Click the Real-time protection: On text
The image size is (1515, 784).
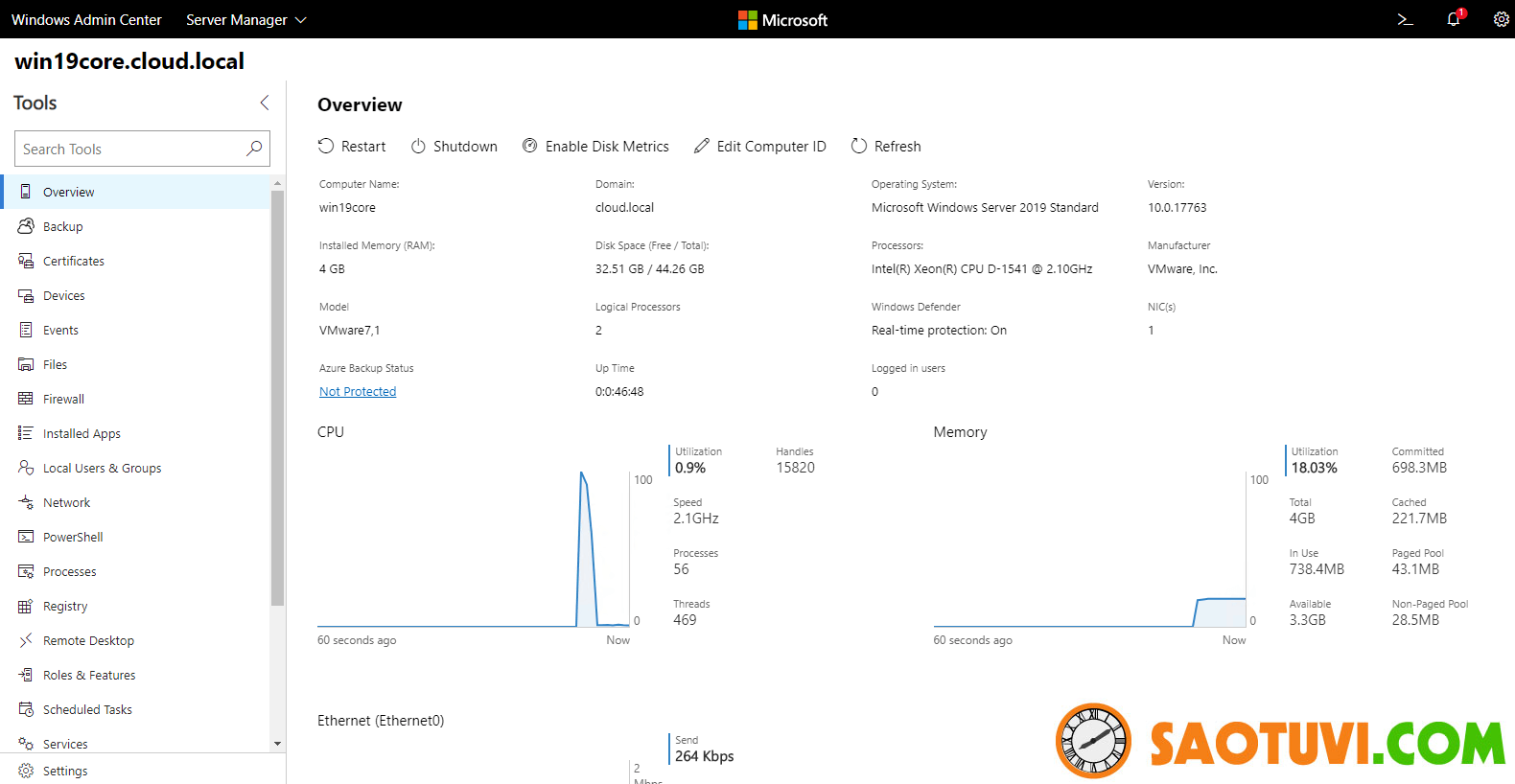(x=939, y=330)
